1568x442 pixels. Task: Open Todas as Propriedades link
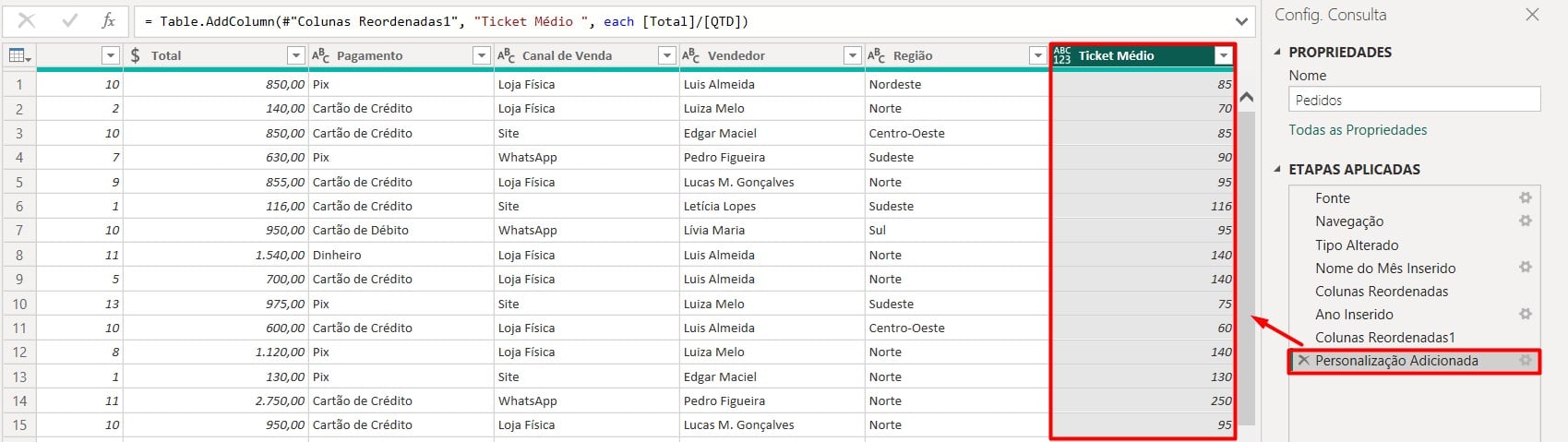[x=1358, y=130]
